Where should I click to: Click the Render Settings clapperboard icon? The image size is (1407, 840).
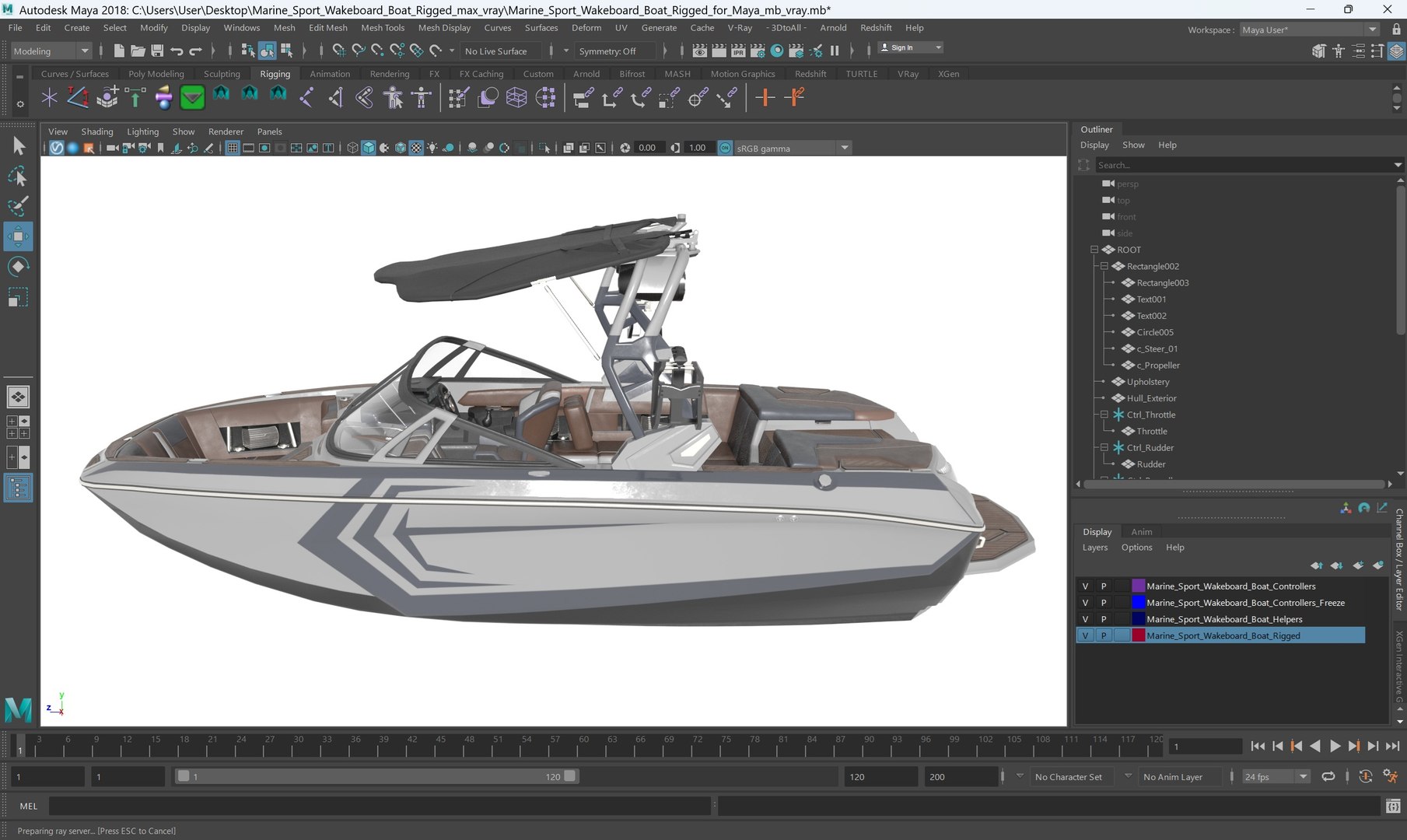(758, 51)
